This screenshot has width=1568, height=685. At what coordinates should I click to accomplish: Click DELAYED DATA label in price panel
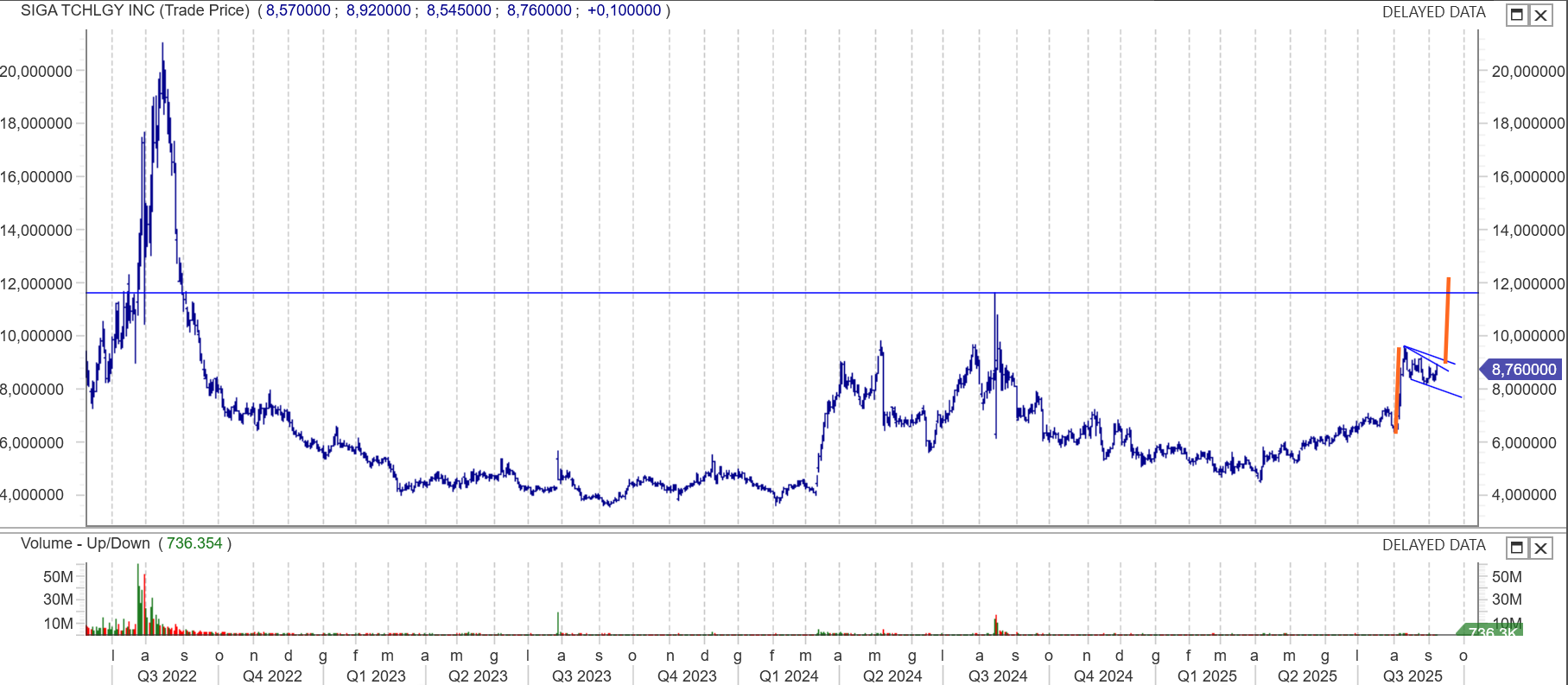pyautogui.click(x=1433, y=12)
